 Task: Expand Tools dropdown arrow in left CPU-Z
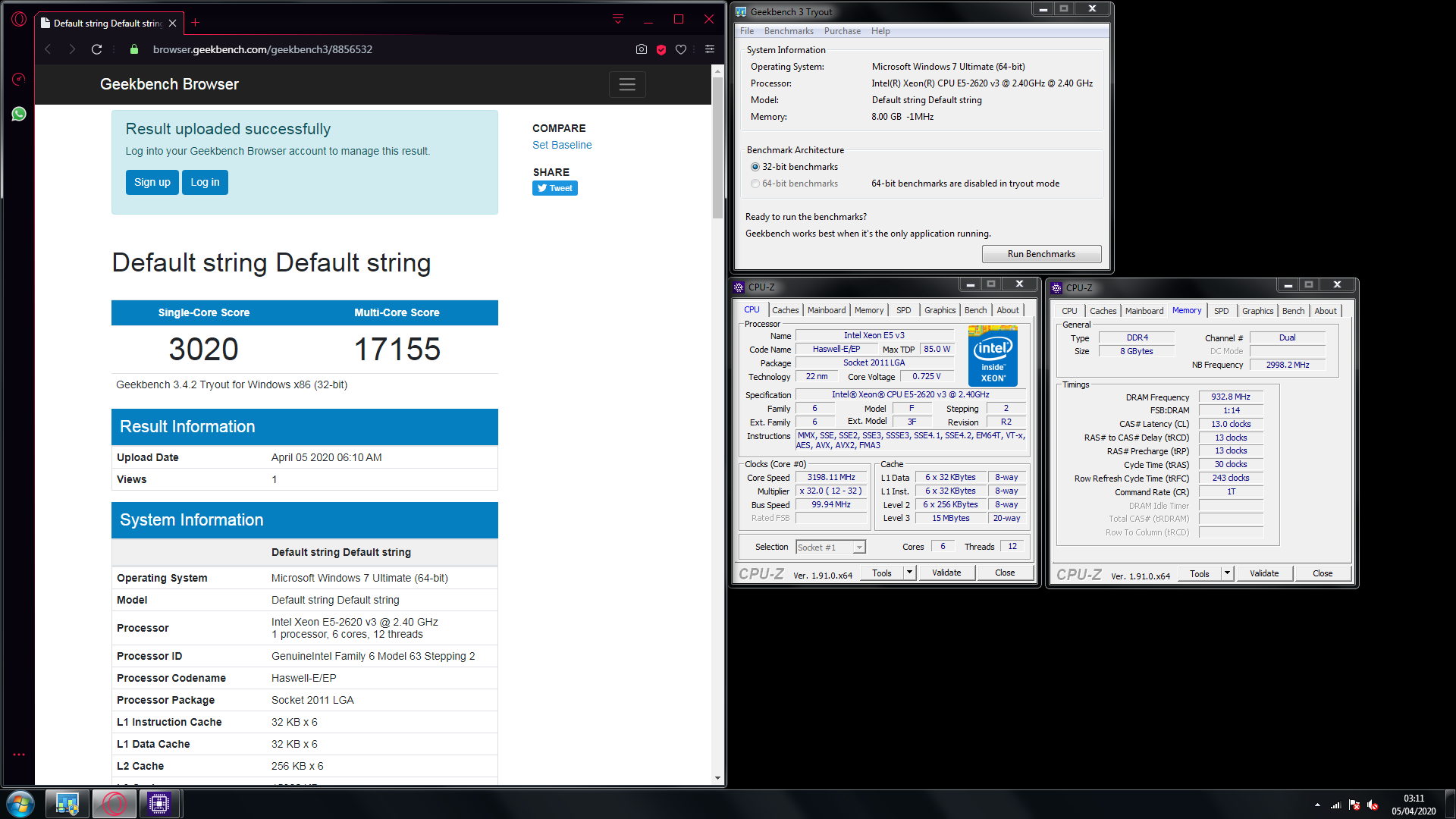(909, 573)
